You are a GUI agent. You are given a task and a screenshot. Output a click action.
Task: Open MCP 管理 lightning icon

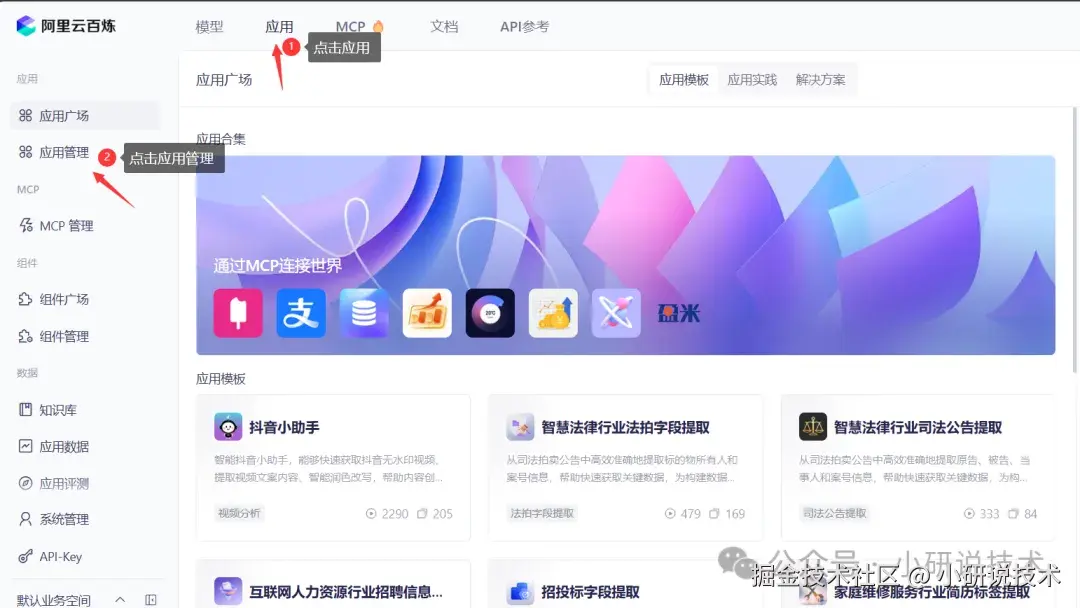point(25,225)
